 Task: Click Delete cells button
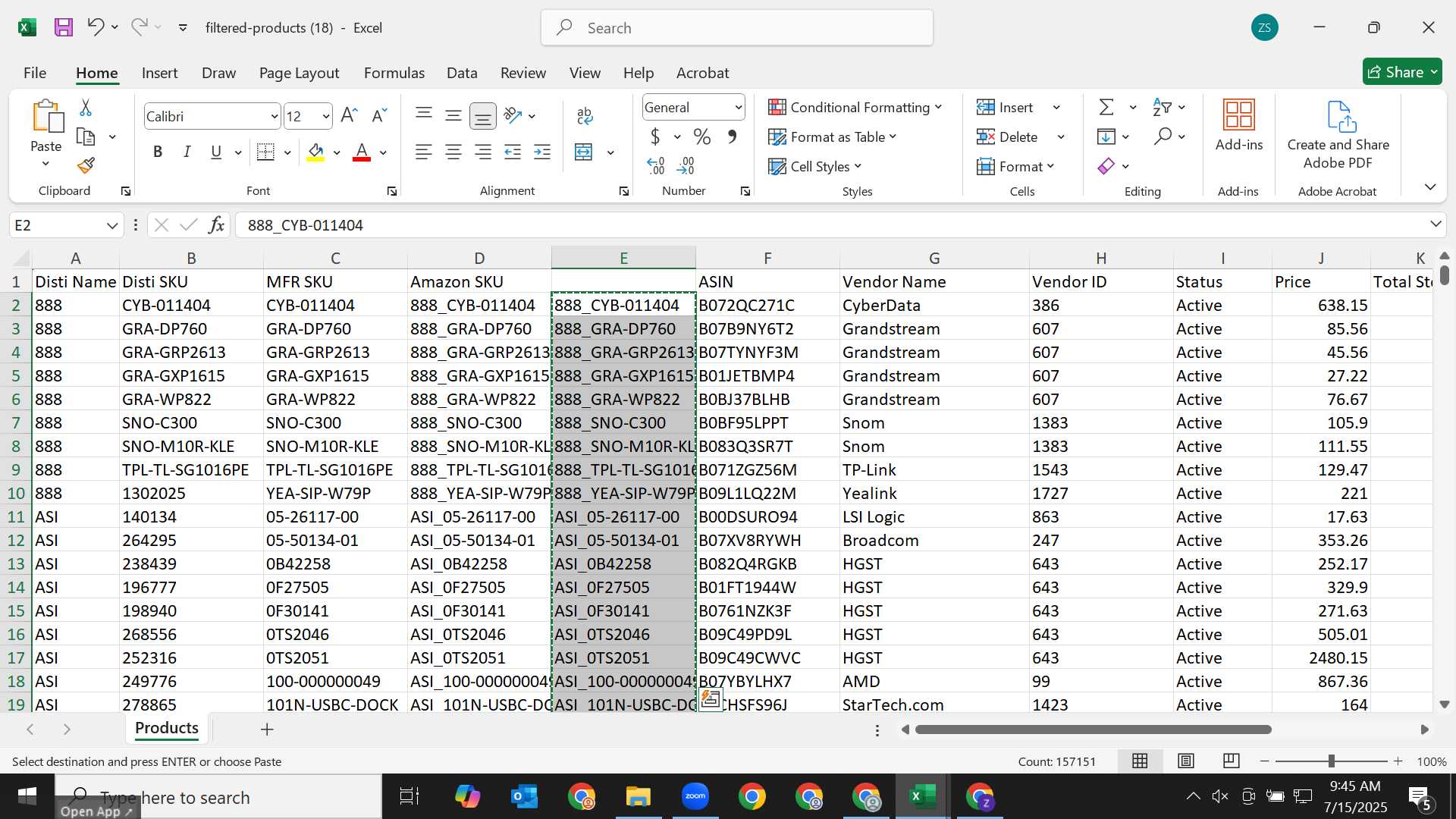[1007, 137]
